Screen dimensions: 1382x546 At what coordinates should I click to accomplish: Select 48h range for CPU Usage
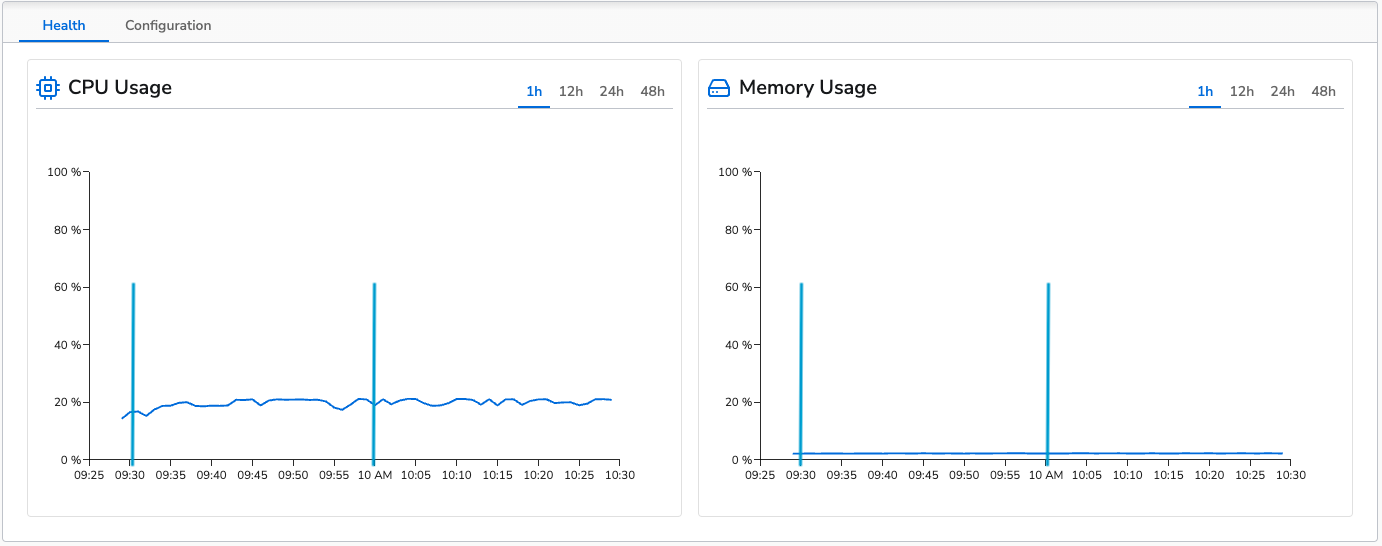(652, 91)
